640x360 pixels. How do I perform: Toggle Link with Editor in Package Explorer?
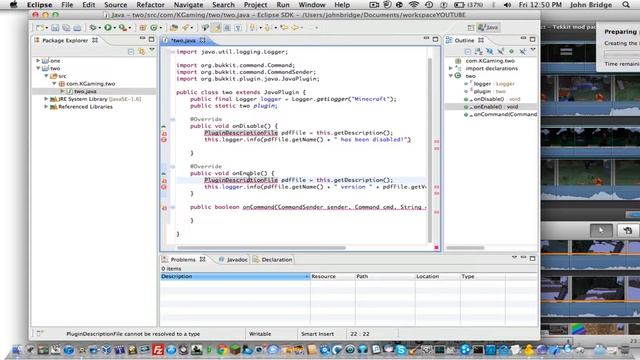pos(142,51)
